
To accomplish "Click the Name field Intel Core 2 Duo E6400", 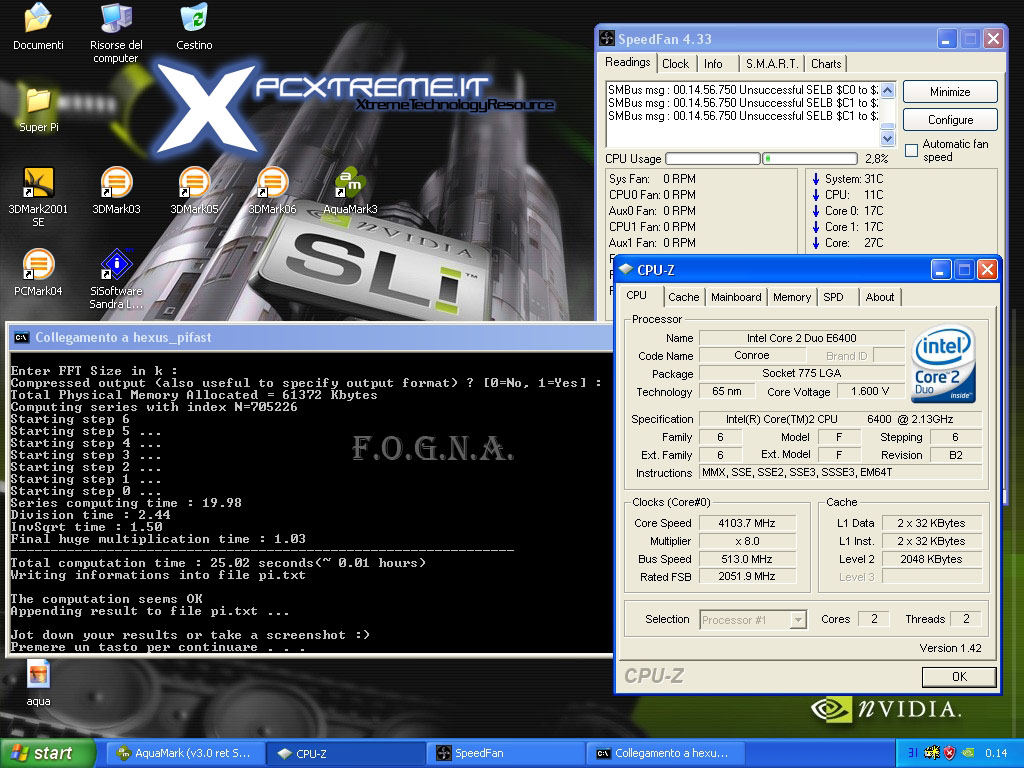I will pos(802,338).
